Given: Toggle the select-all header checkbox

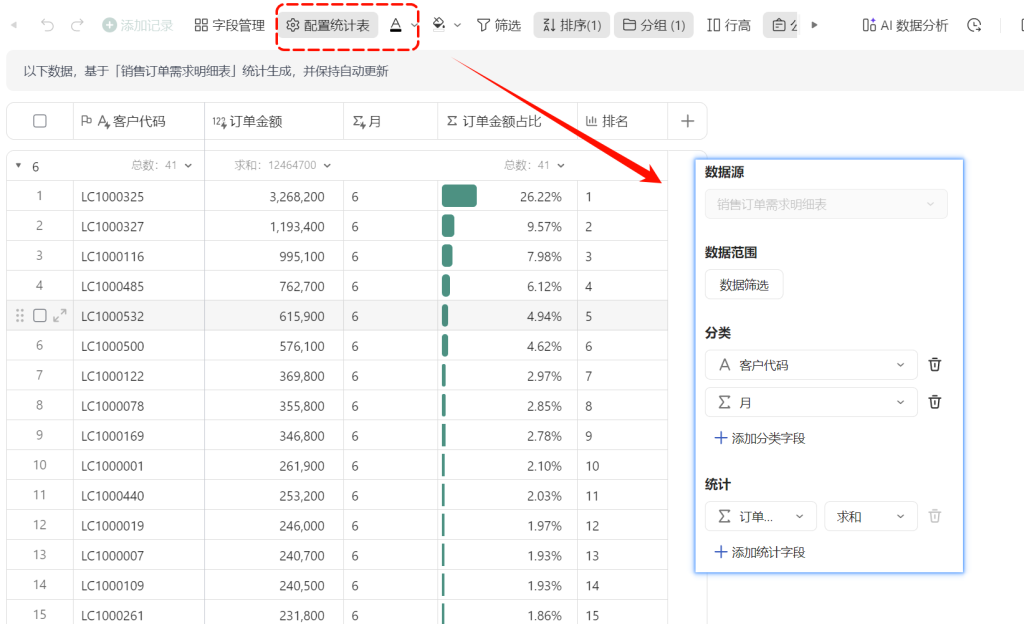Looking at the screenshot, I should tap(40, 121).
